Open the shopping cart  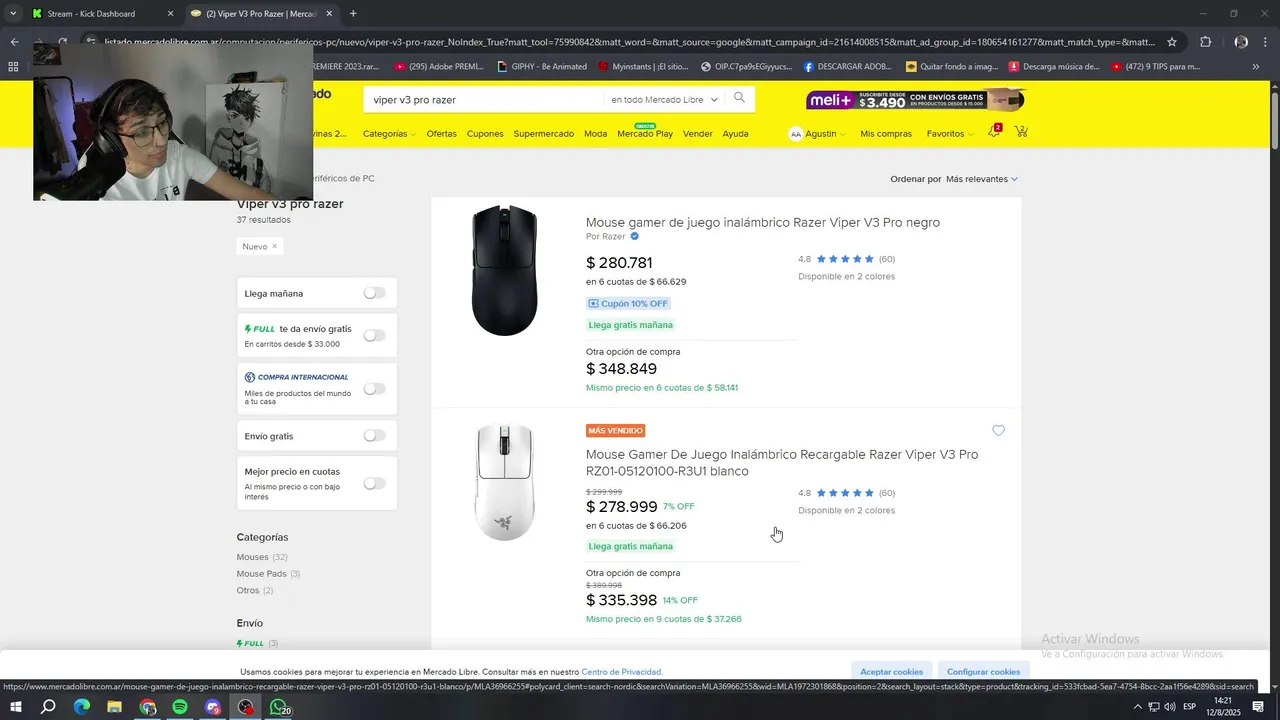[x=1021, y=132]
